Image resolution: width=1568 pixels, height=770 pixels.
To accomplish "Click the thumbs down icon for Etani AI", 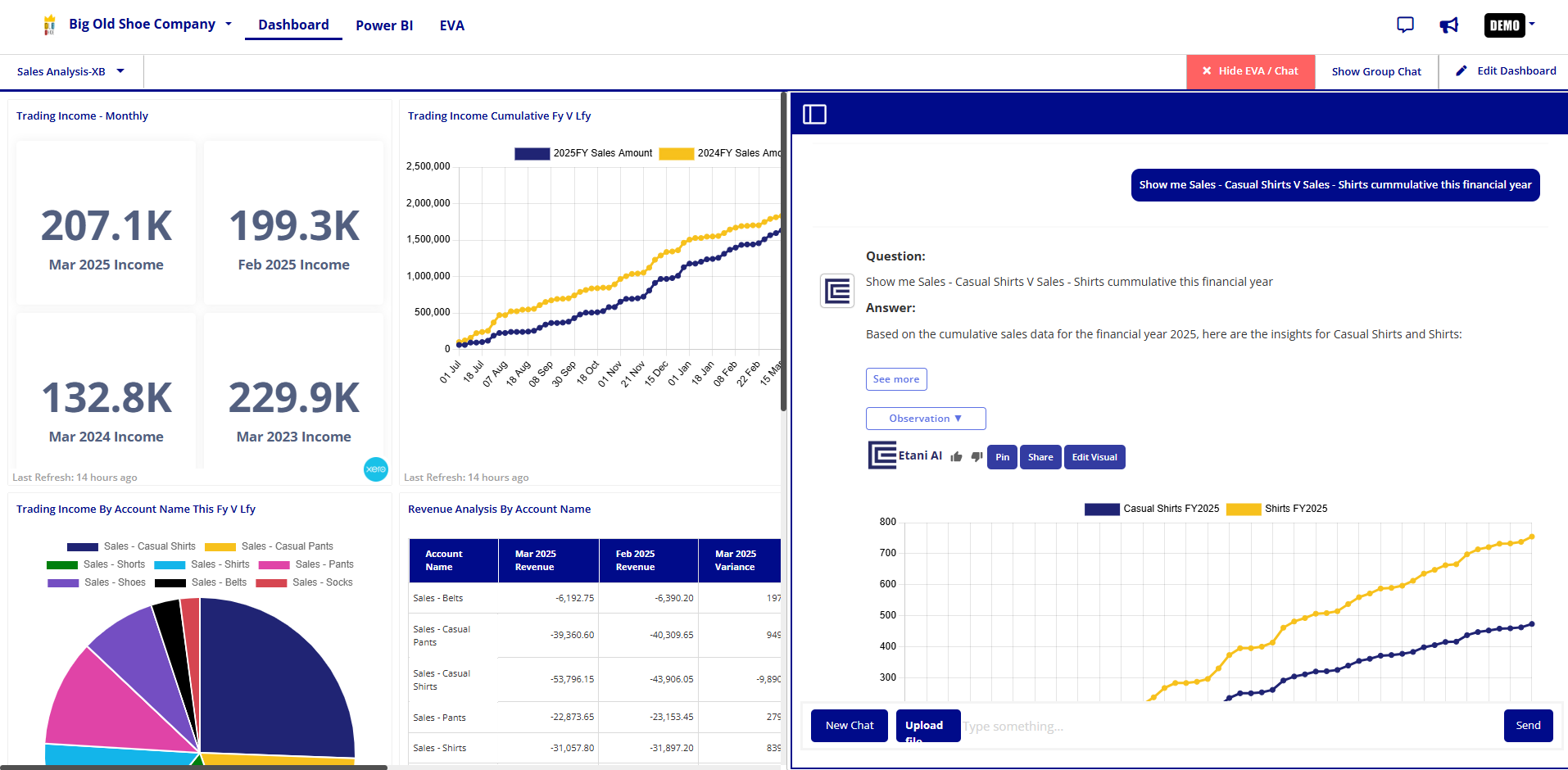I will point(977,457).
